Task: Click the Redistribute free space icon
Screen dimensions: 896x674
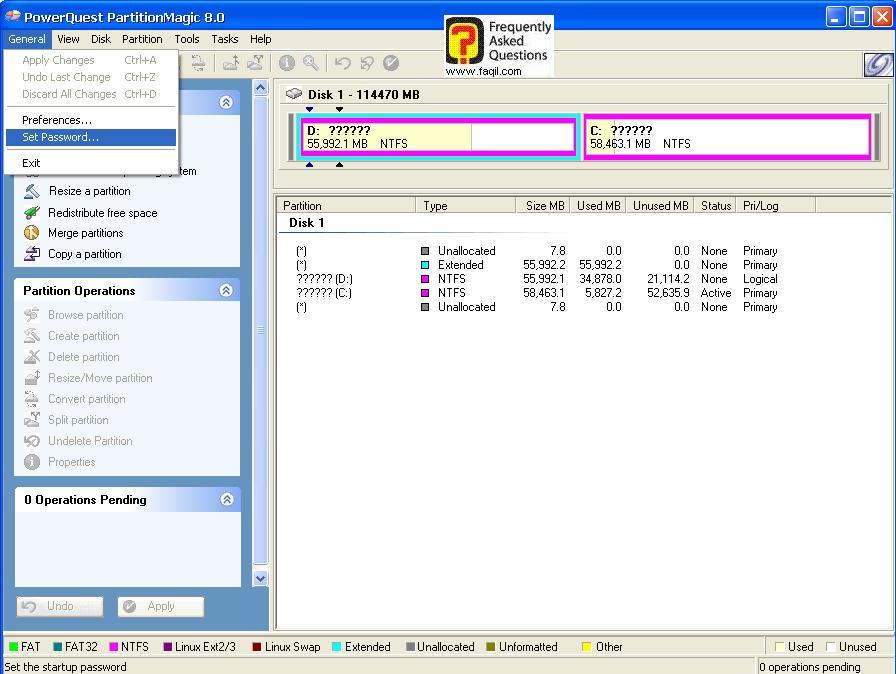Action: pyautogui.click(x=32, y=212)
